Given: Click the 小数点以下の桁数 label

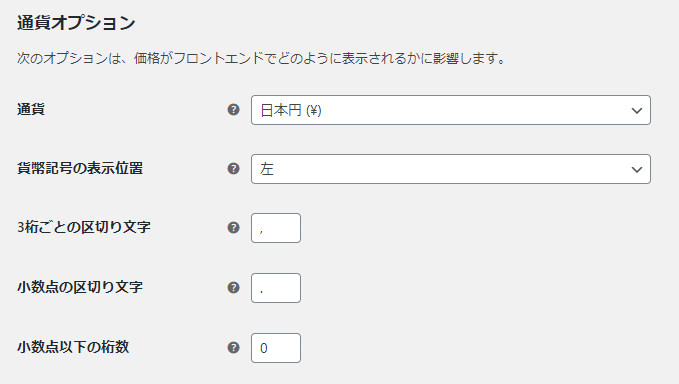Looking at the screenshot, I should tap(73, 347).
